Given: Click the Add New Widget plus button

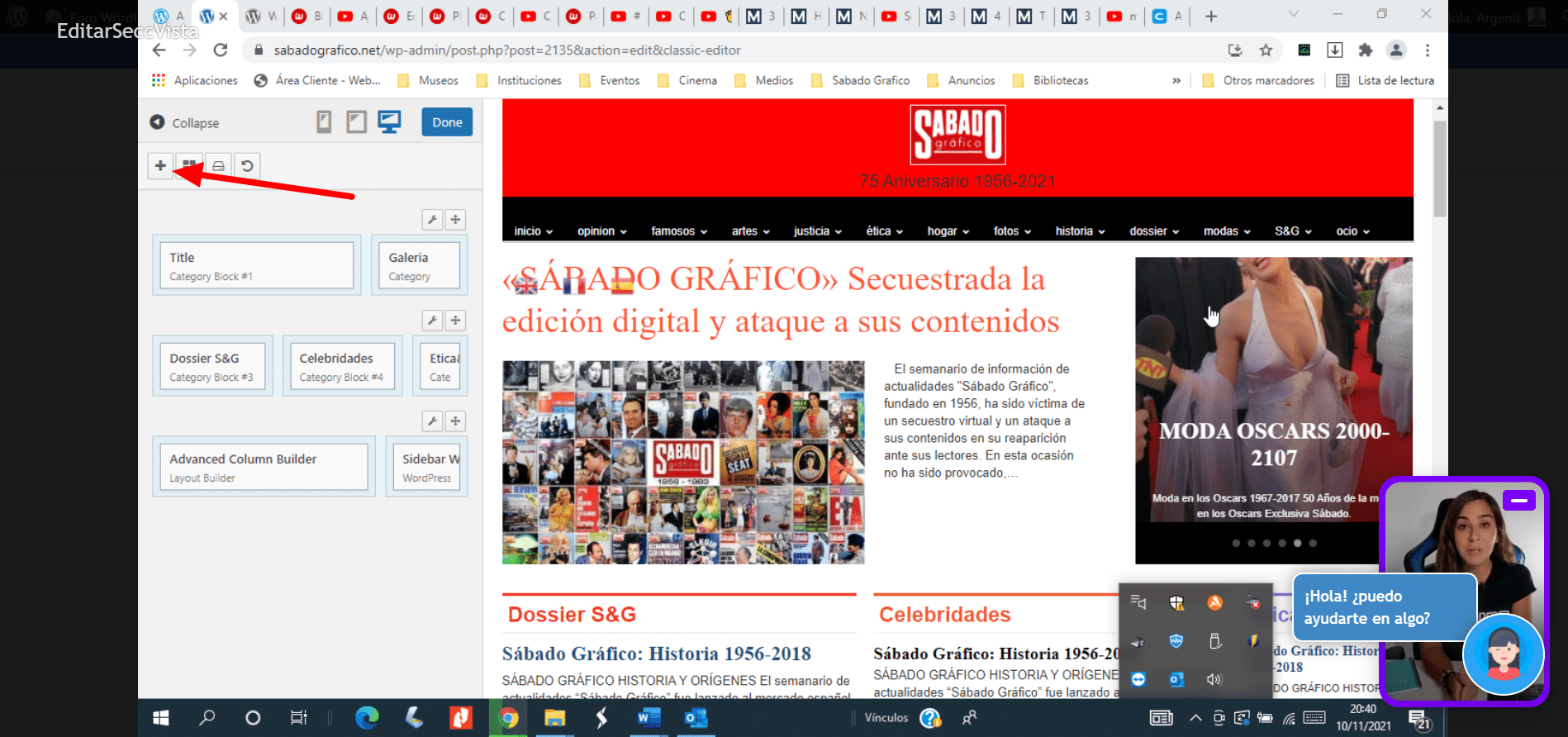Looking at the screenshot, I should click(160, 165).
